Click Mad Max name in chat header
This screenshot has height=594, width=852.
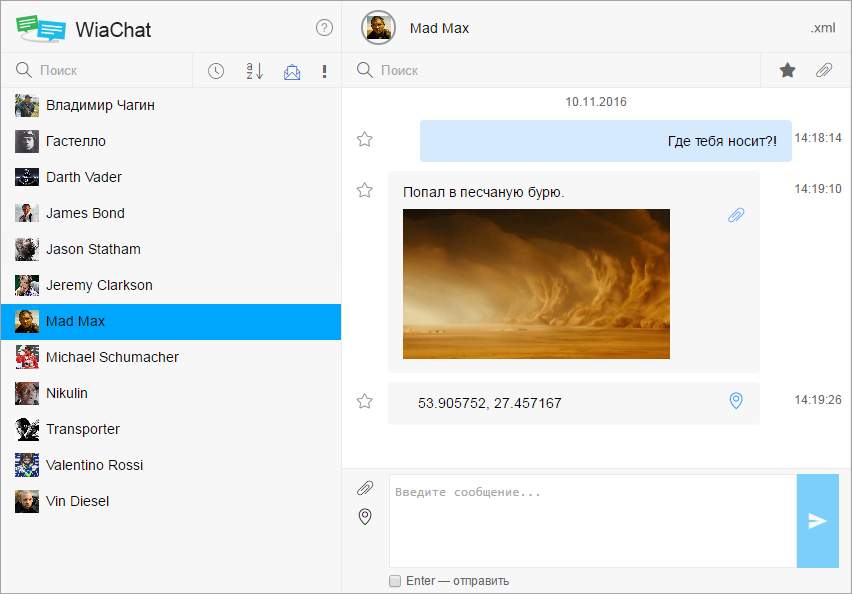click(x=439, y=28)
